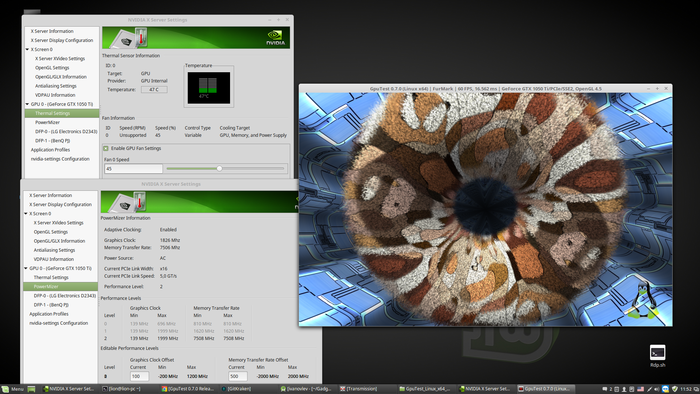
Task: Collapse GPU 0 node in PowerMizer window
Action: click(x=26, y=268)
